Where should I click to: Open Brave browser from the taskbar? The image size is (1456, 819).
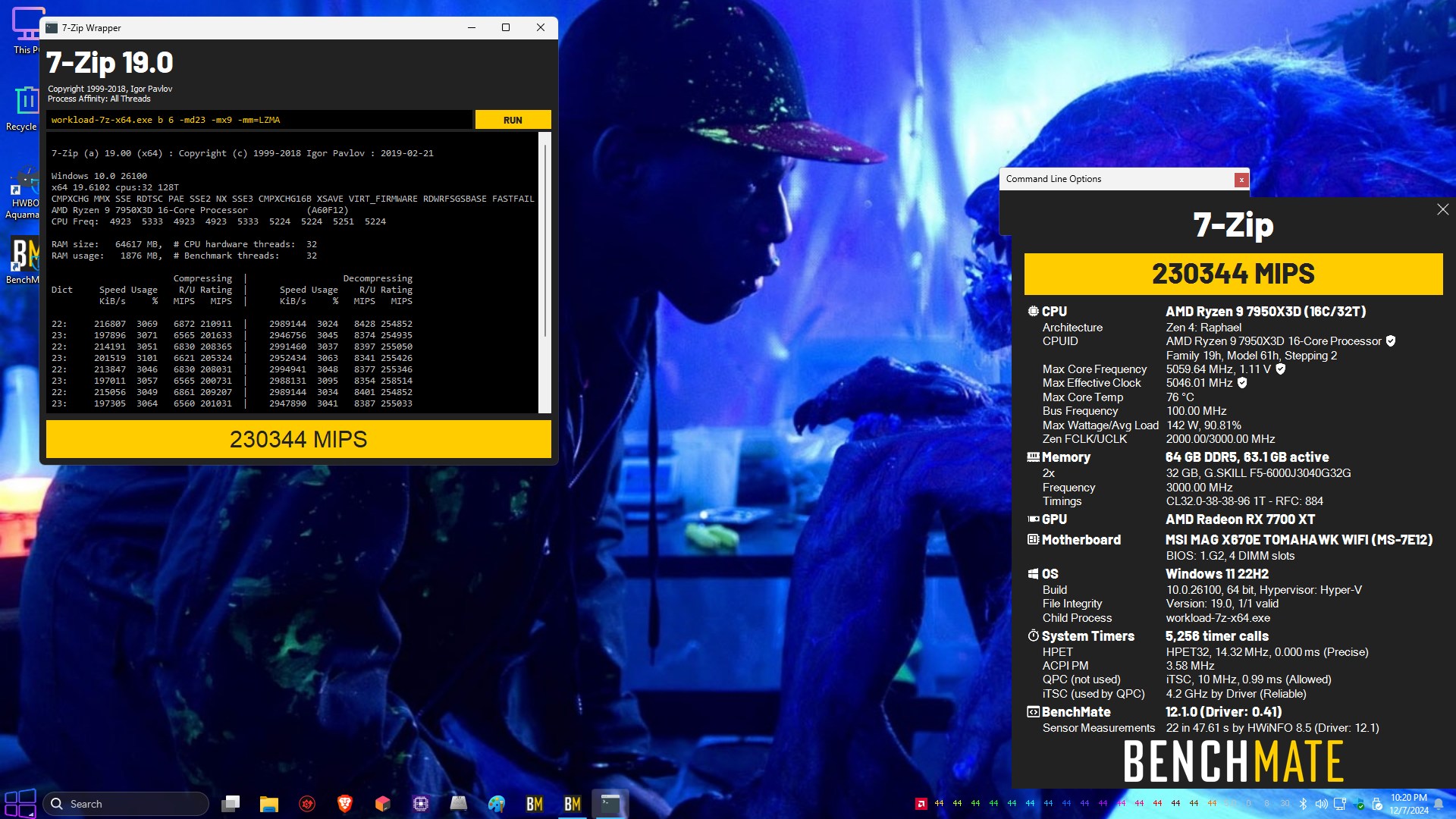[x=344, y=804]
